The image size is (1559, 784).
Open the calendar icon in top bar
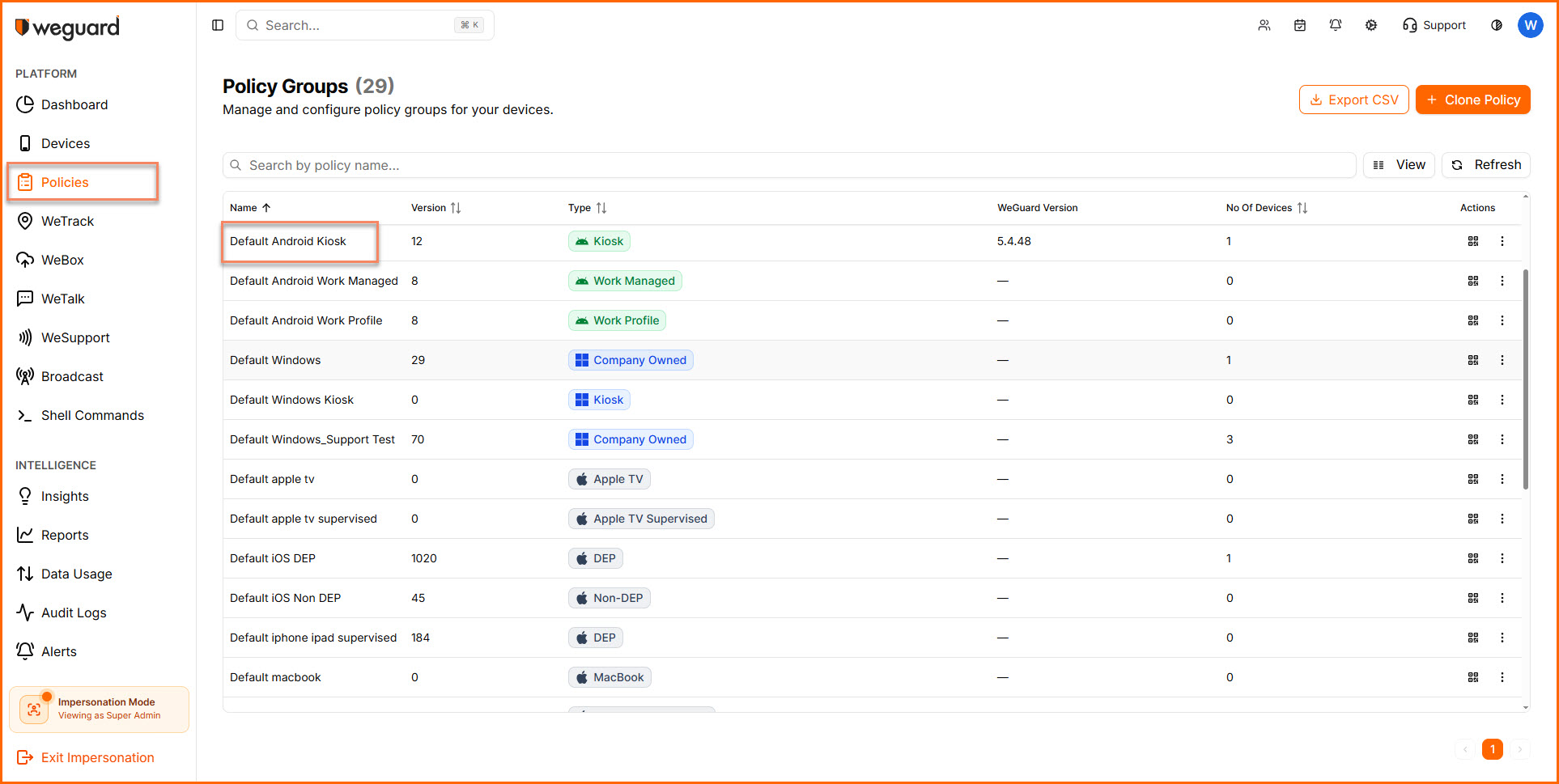click(1300, 25)
